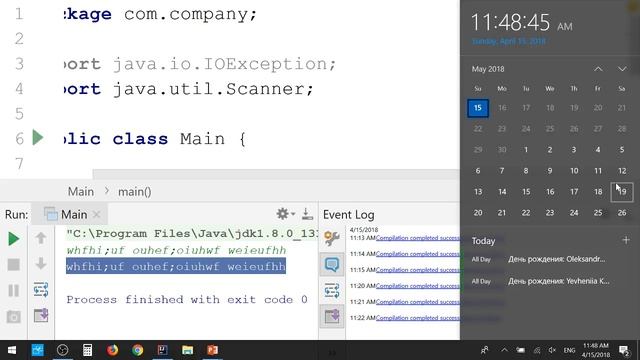Click the jdk1.8.0 command path line

tap(192, 234)
